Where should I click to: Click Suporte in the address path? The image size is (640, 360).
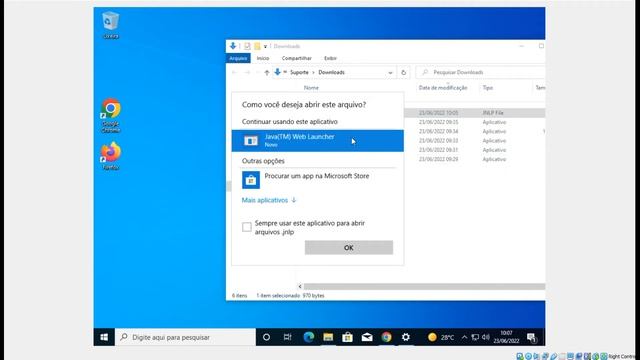299,72
